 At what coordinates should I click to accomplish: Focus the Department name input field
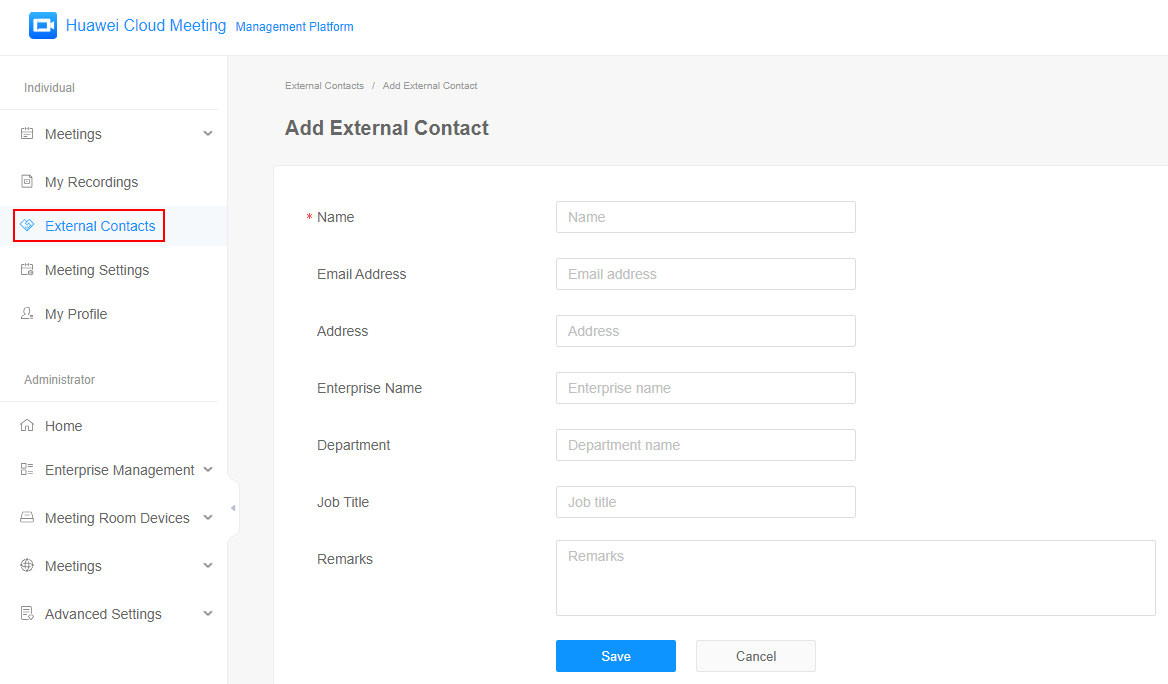click(705, 445)
